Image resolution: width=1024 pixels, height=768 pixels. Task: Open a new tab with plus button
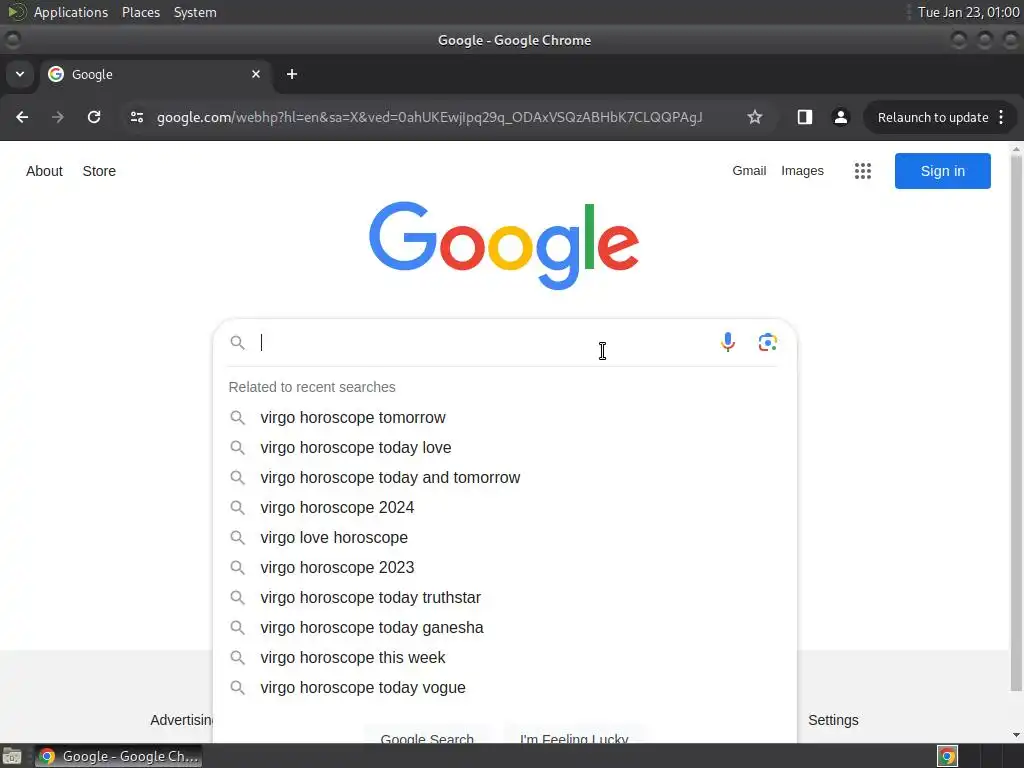292,74
